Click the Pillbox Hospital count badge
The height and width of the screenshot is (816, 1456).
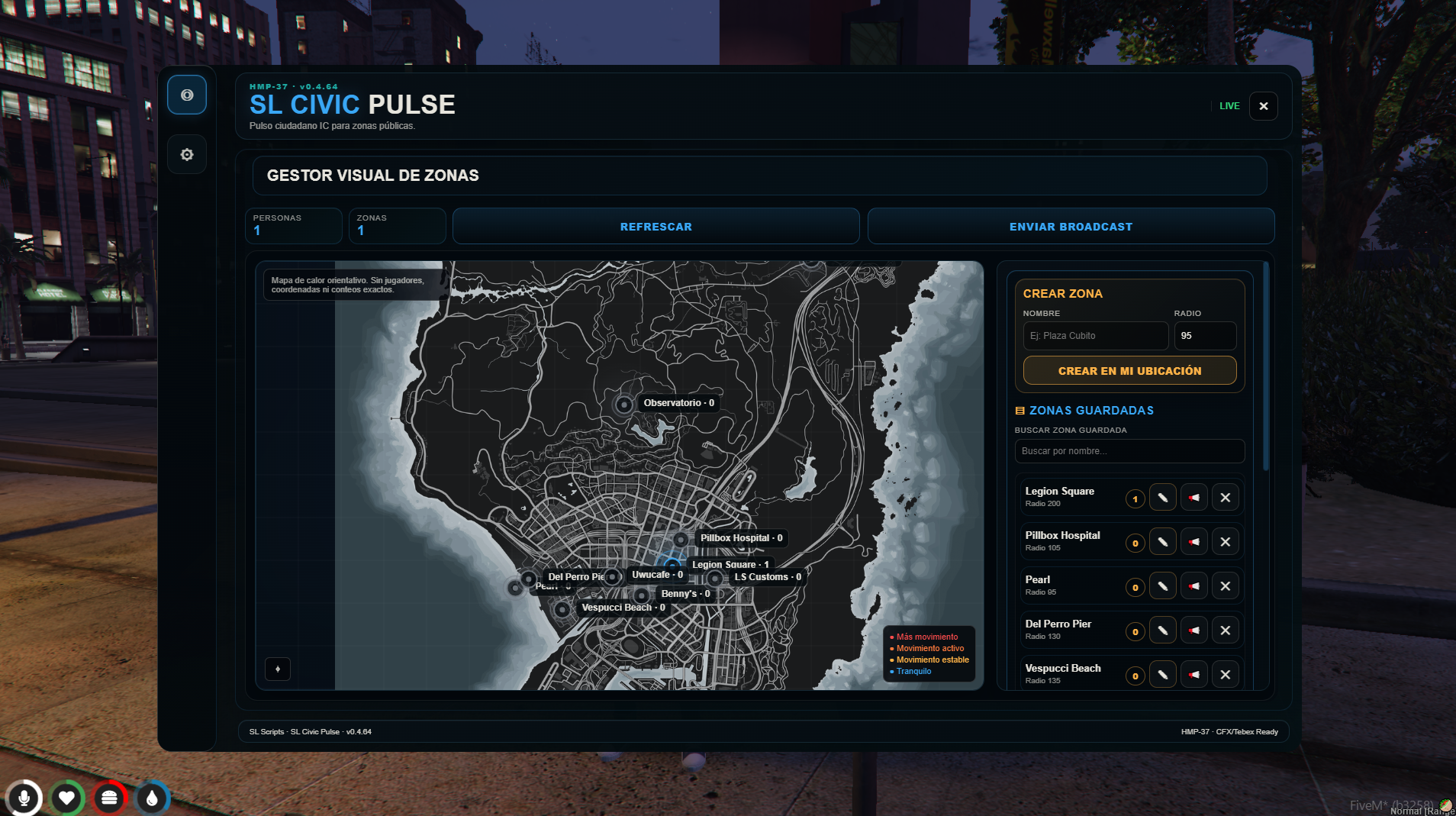(1135, 543)
